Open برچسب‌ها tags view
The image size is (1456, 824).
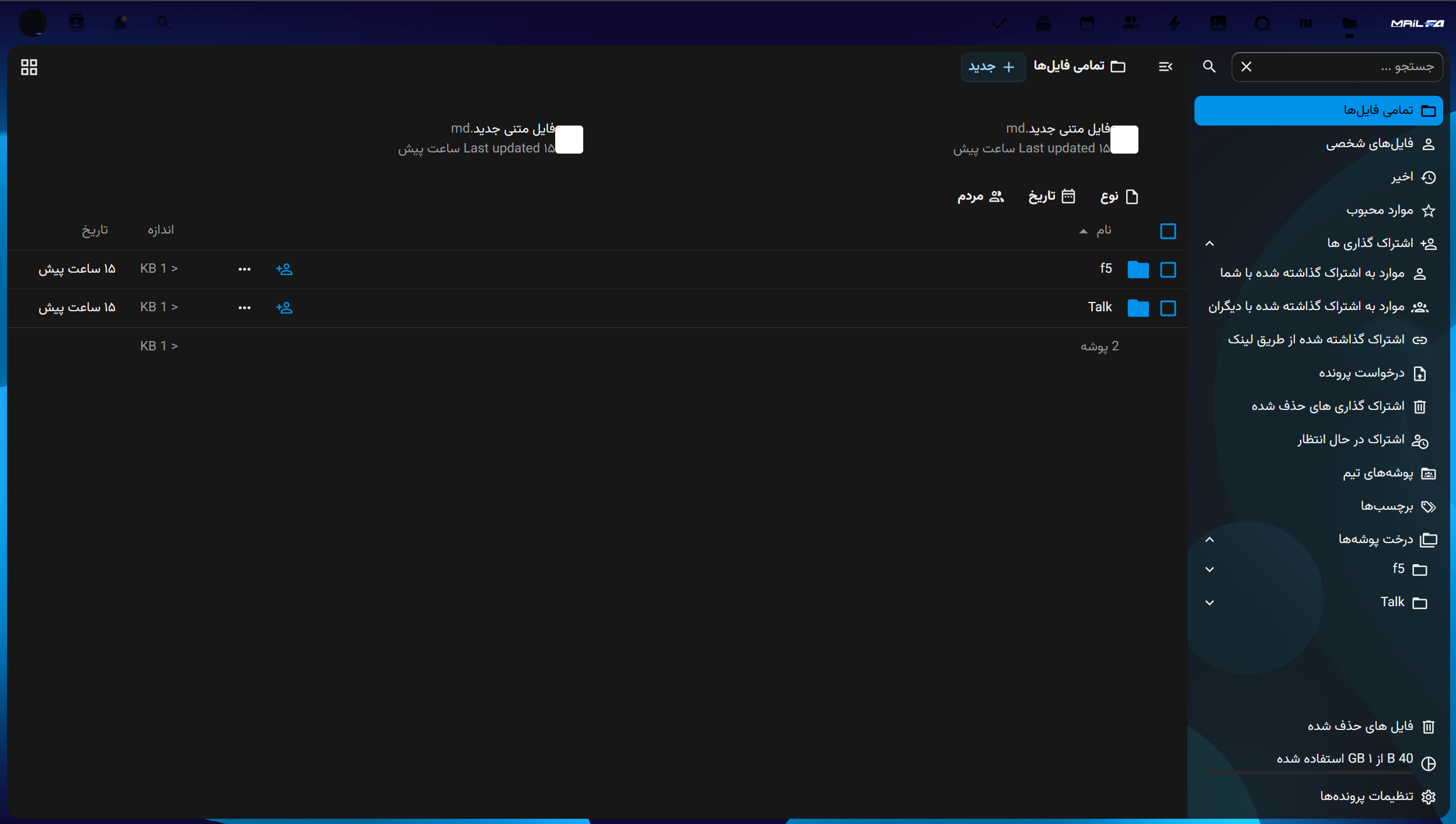pos(1318,506)
